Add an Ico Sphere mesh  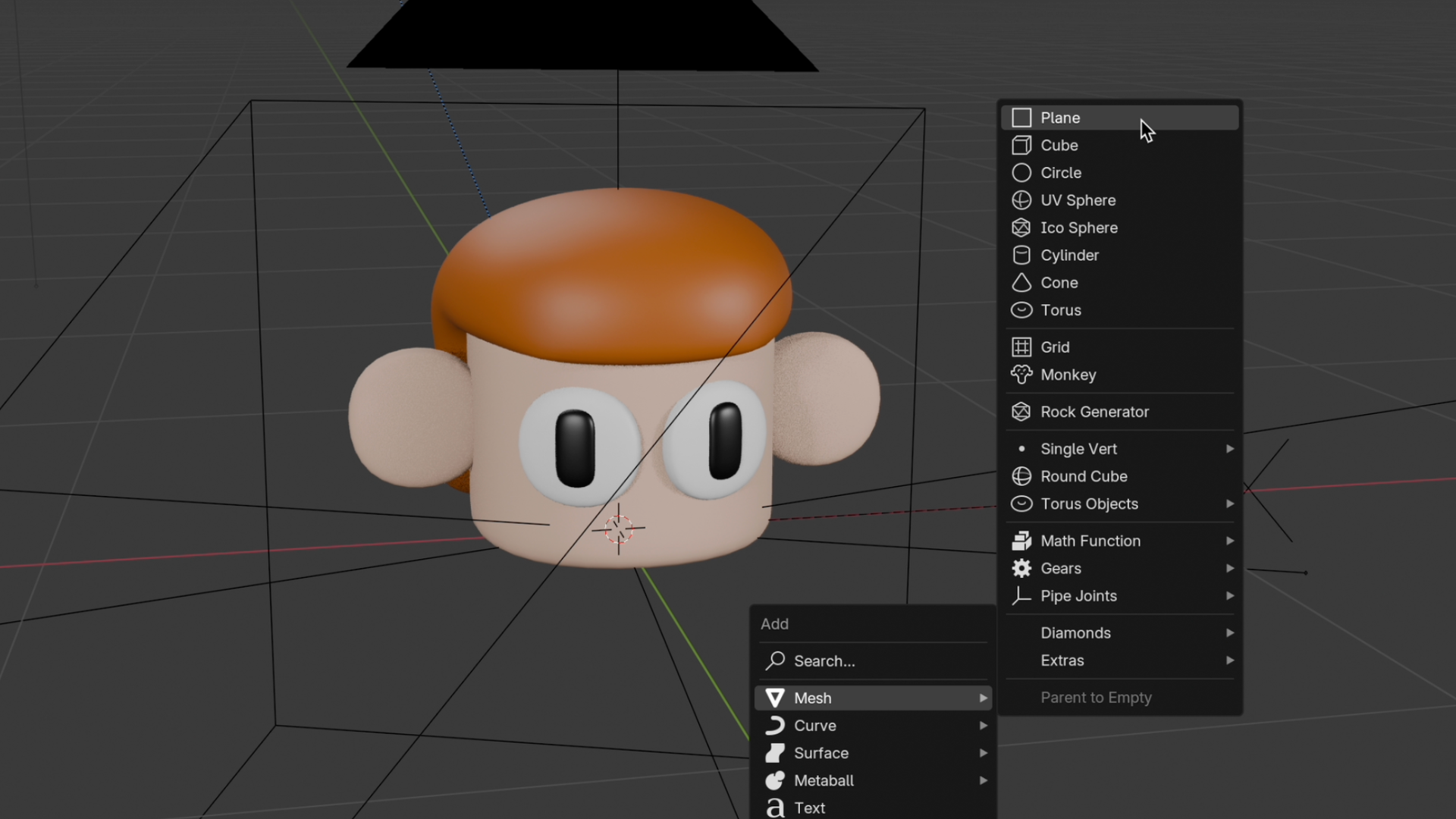(x=1120, y=227)
